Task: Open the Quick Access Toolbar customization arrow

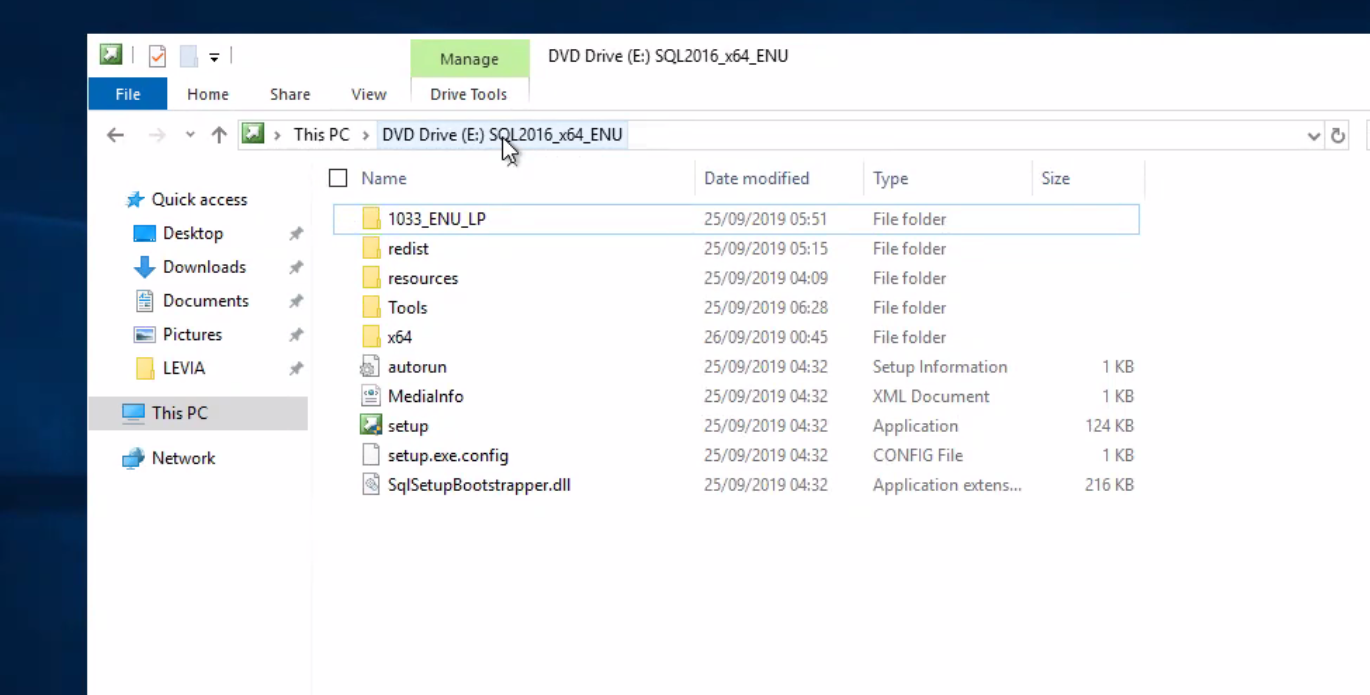Action: [213, 57]
